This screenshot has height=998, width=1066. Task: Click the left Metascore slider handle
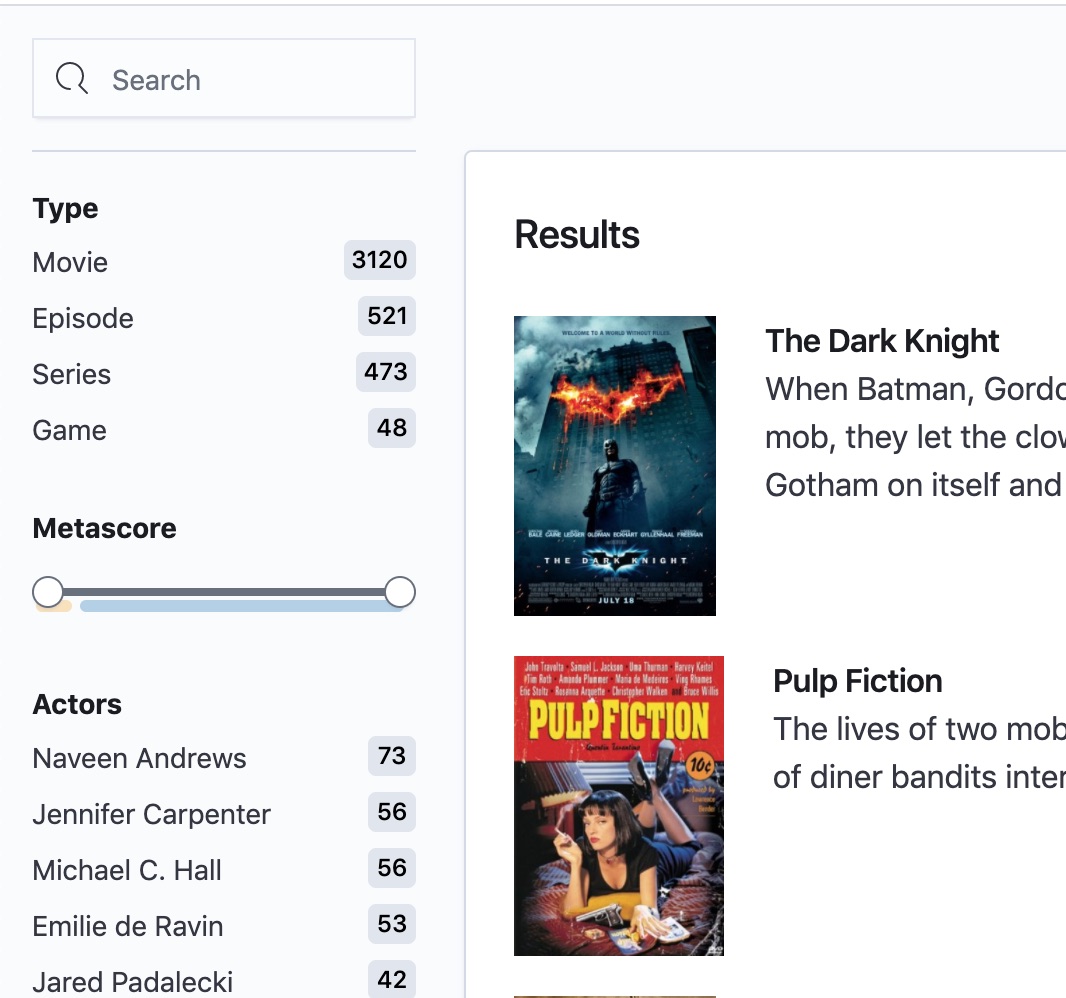coord(48,592)
